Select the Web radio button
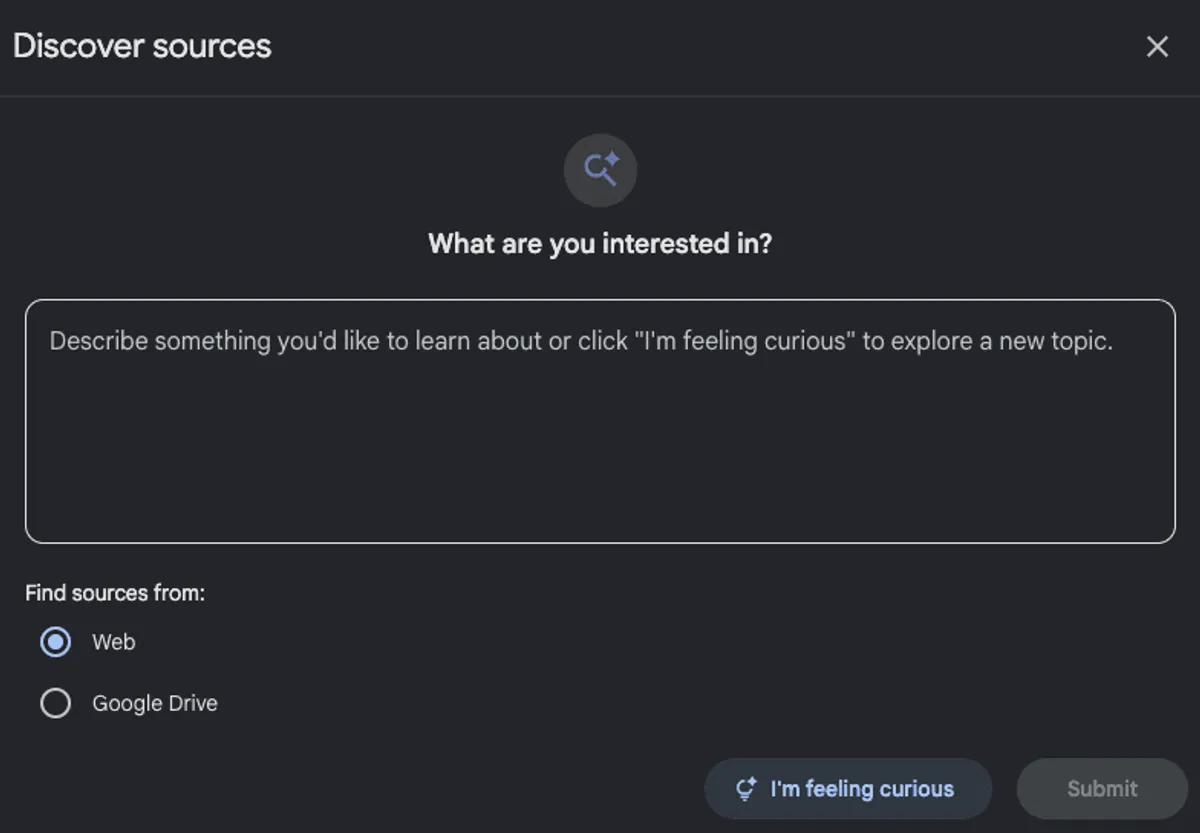Image resolution: width=1200 pixels, height=833 pixels. tap(55, 642)
